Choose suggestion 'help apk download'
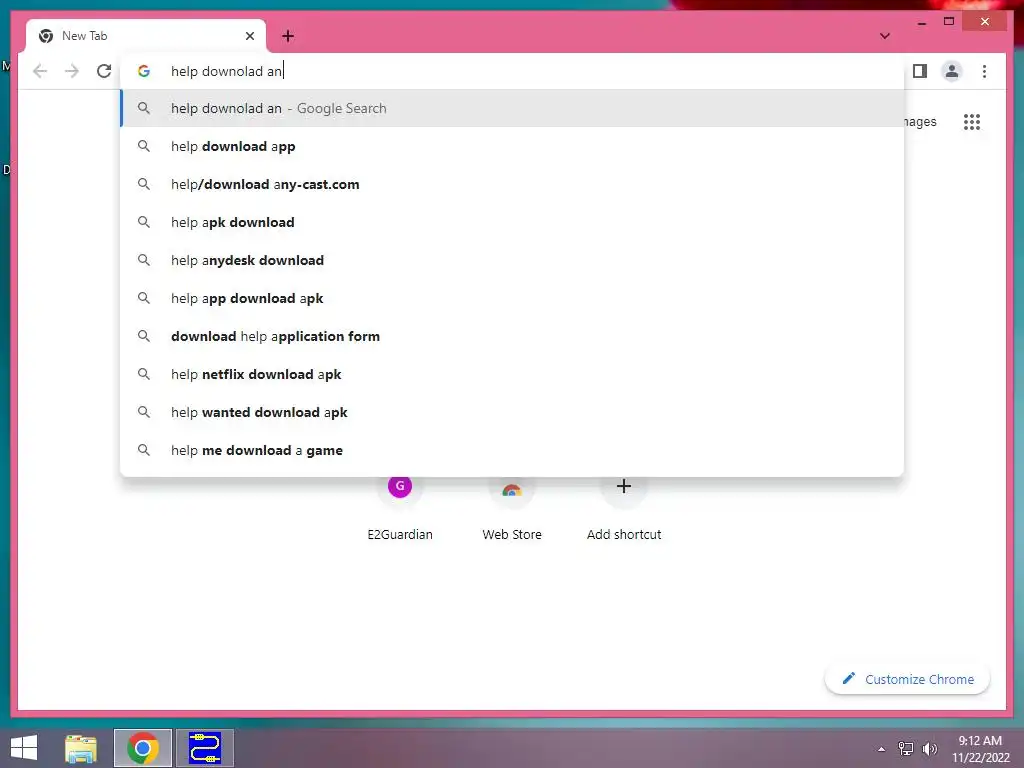Image resolution: width=1024 pixels, height=768 pixels. click(x=512, y=222)
